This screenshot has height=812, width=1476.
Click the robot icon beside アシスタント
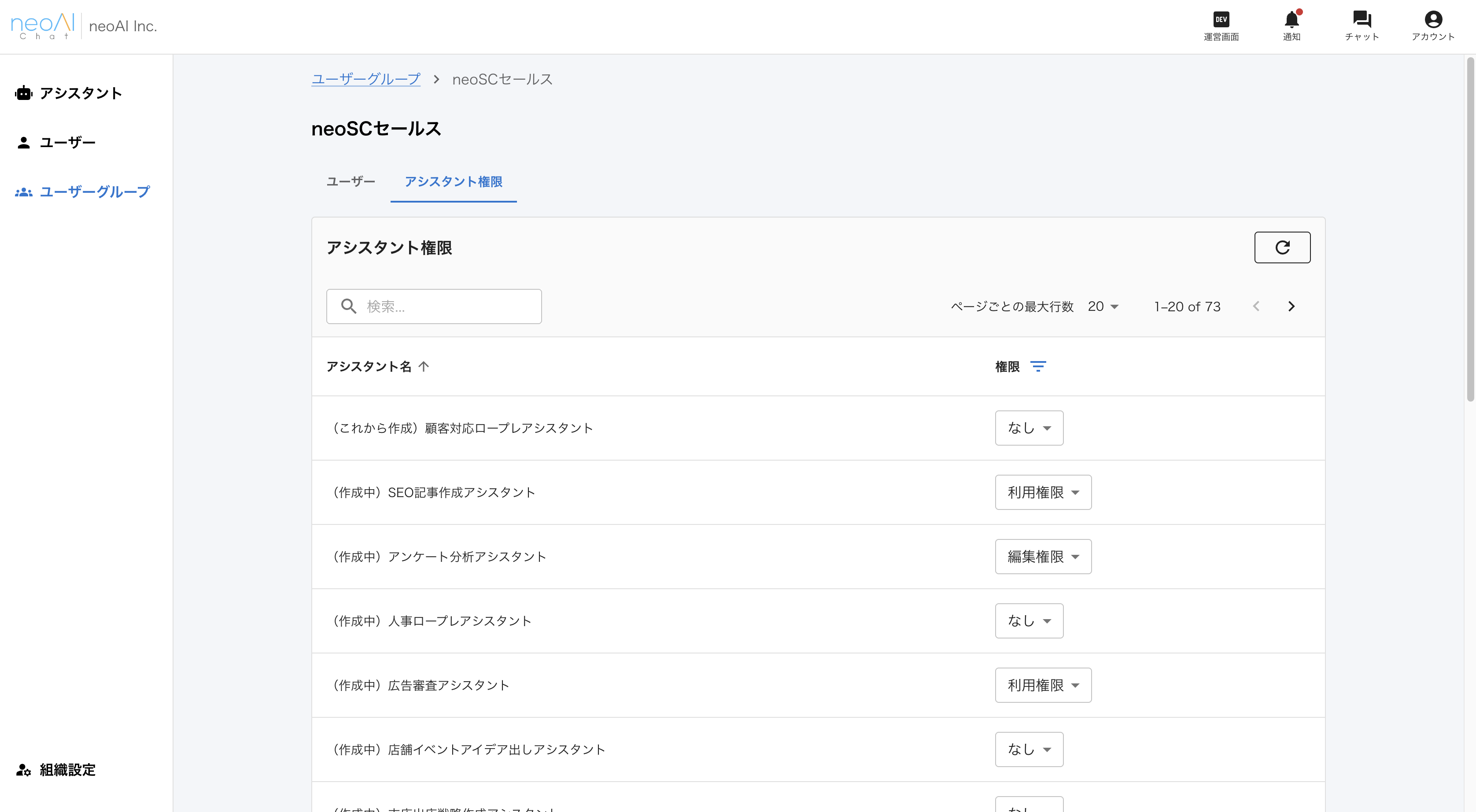(23, 93)
